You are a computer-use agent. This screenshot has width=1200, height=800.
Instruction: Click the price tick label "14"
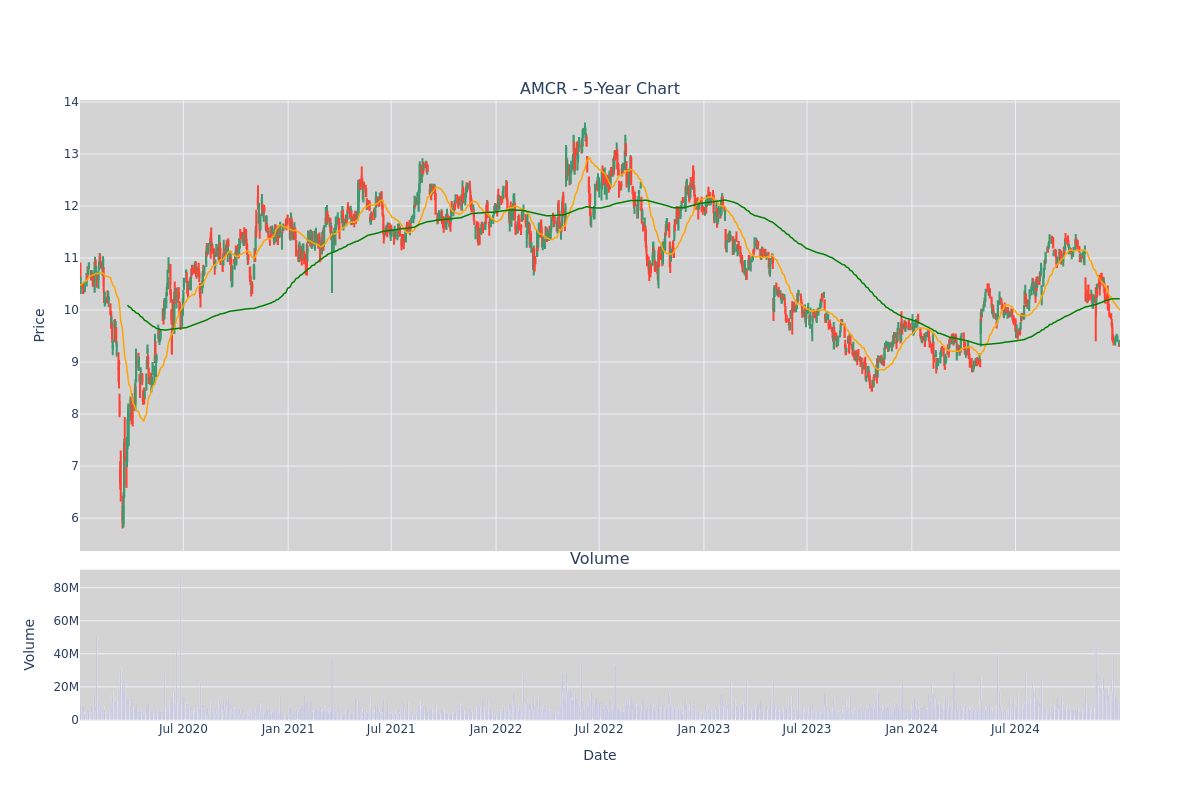tap(71, 102)
